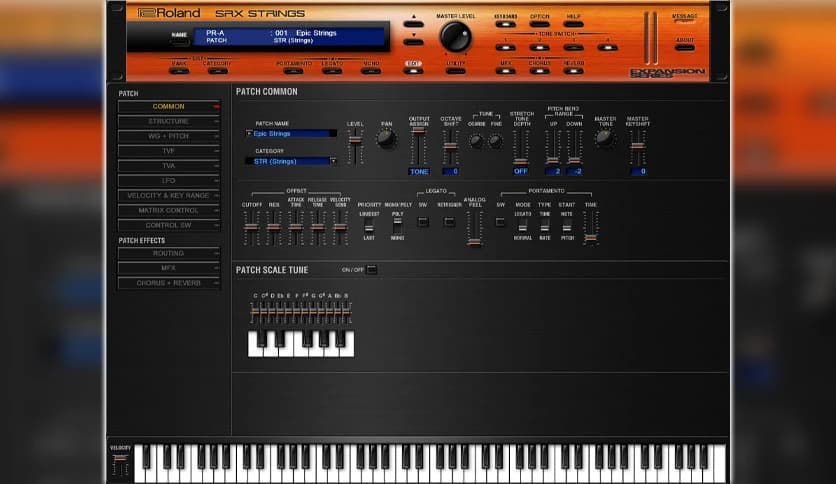Flip Portamento Mode Legato/Normal switch
Screen dimensions: 836x484
click(522, 225)
